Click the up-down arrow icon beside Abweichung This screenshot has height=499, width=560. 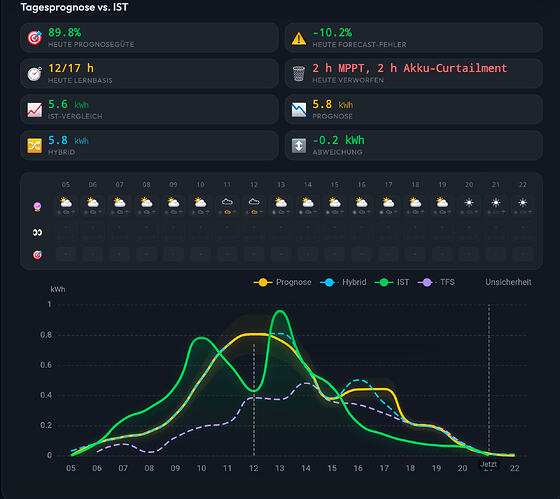click(x=299, y=145)
